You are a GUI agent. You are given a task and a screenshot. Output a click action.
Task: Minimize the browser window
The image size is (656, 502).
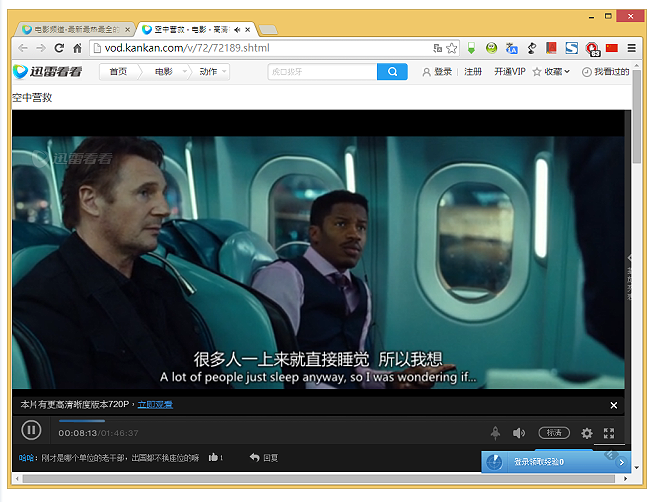591,17
